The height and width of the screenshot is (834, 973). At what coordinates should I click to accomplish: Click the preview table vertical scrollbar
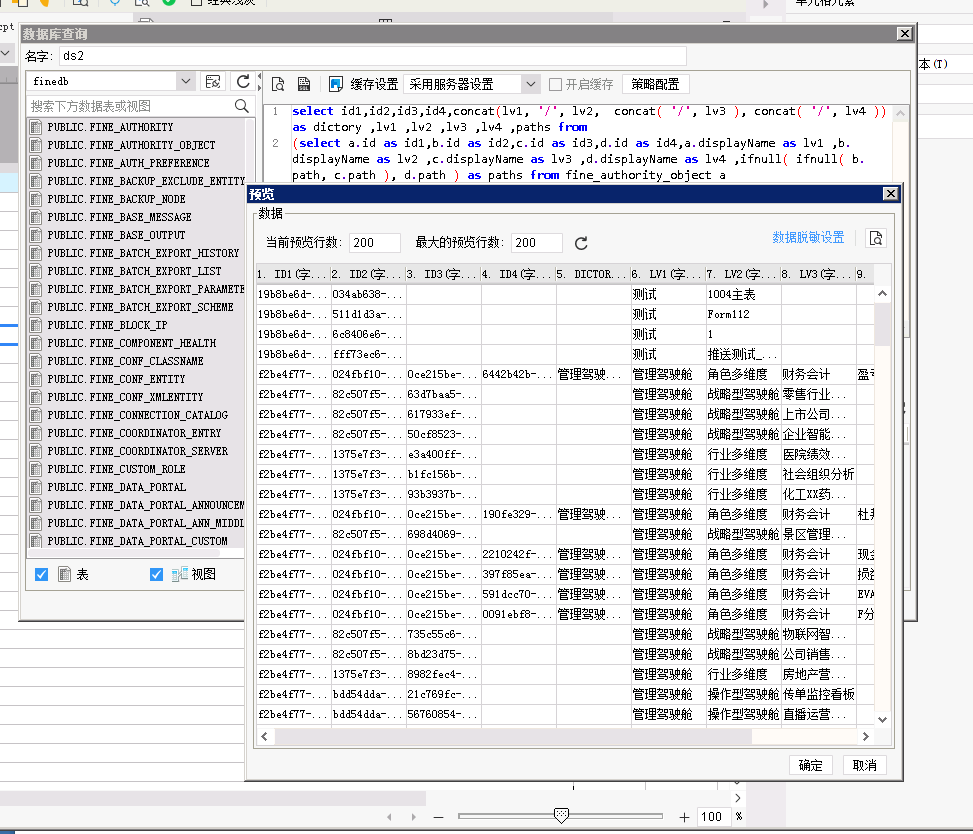point(882,324)
